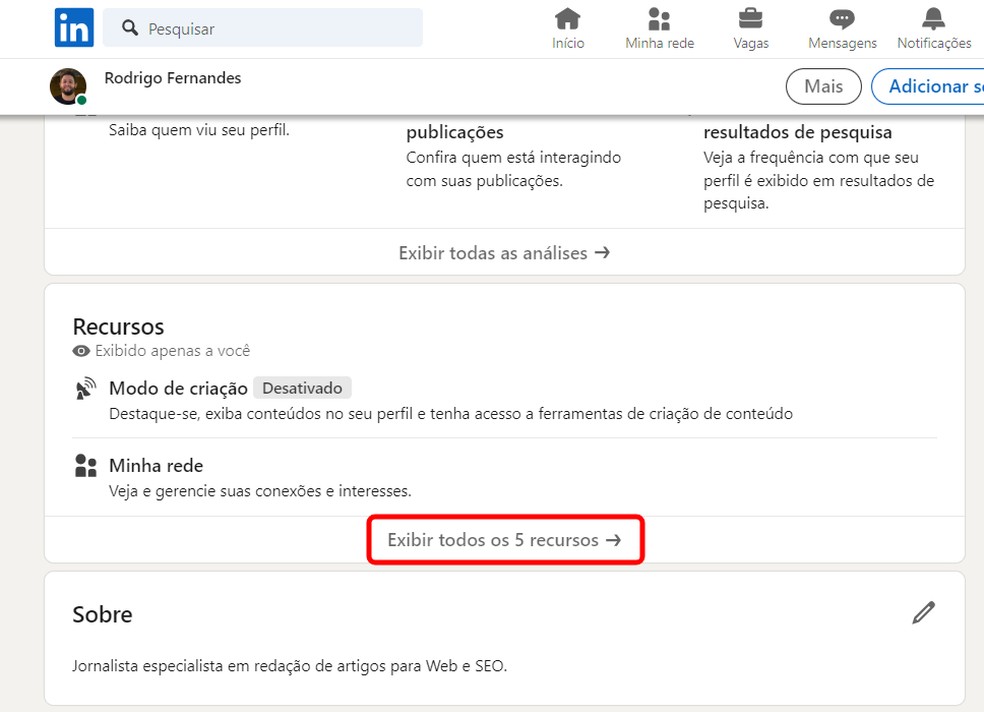Open the Mais options menu
984x712 pixels.
pyautogui.click(x=823, y=86)
